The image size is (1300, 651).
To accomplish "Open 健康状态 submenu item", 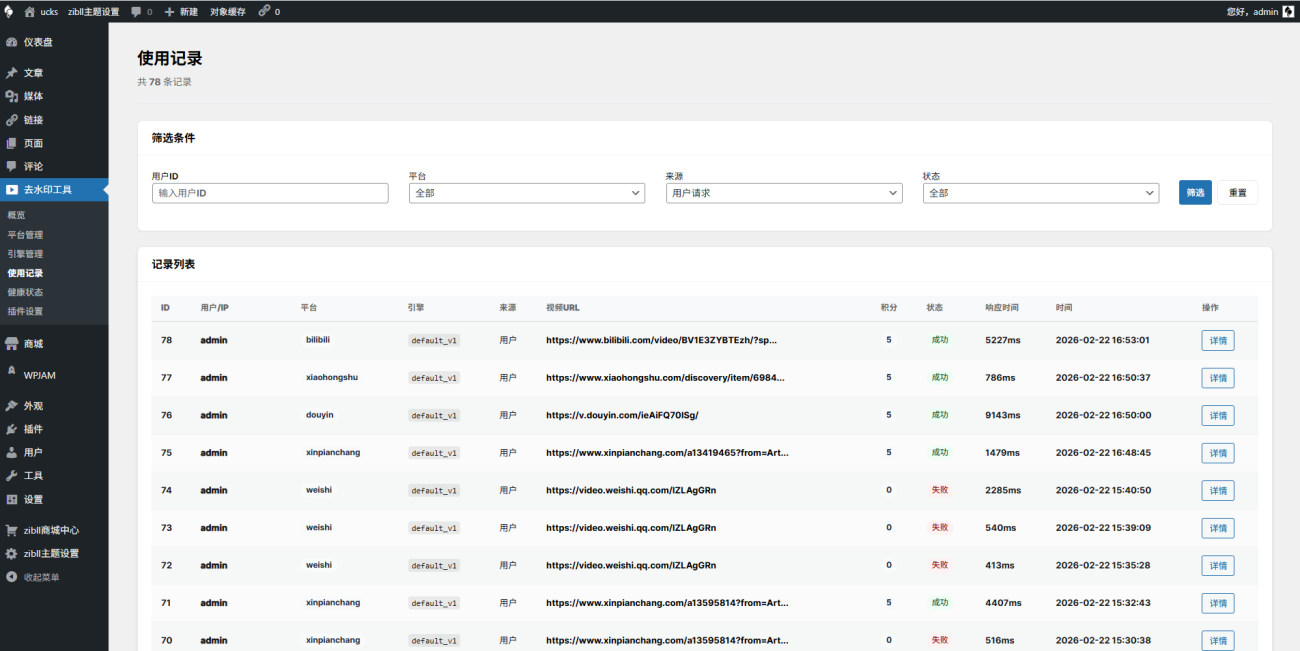I will (x=25, y=292).
